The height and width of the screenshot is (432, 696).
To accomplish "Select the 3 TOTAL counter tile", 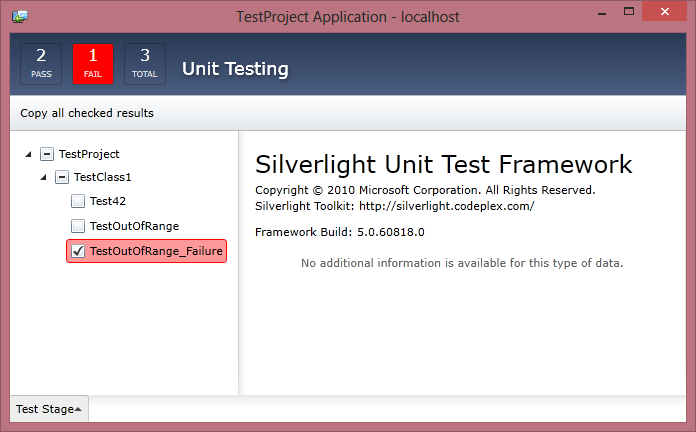I will point(145,64).
